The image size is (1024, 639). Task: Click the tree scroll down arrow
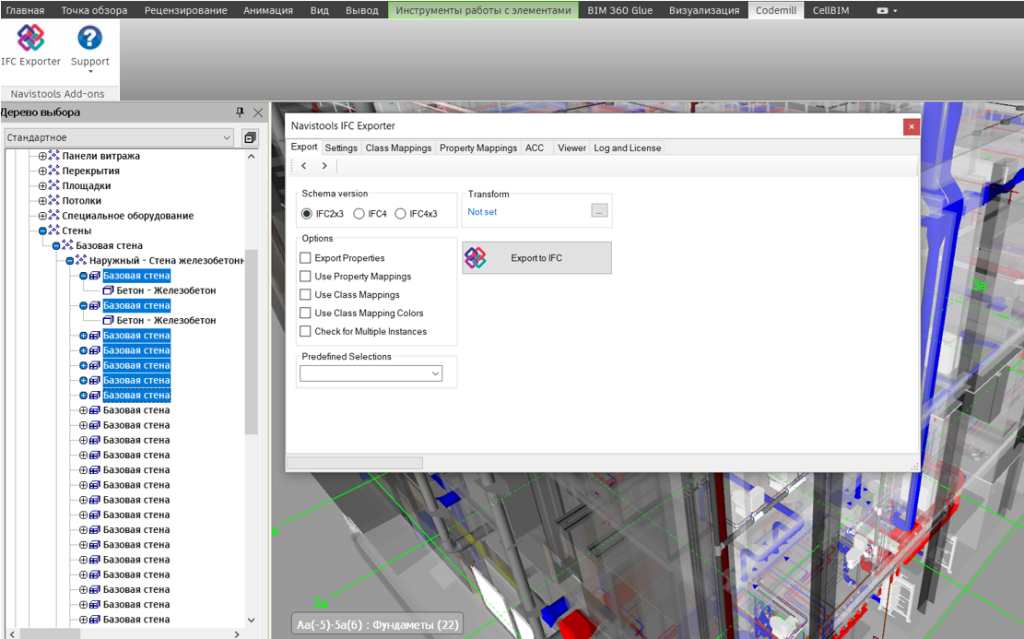pos(251,620)
